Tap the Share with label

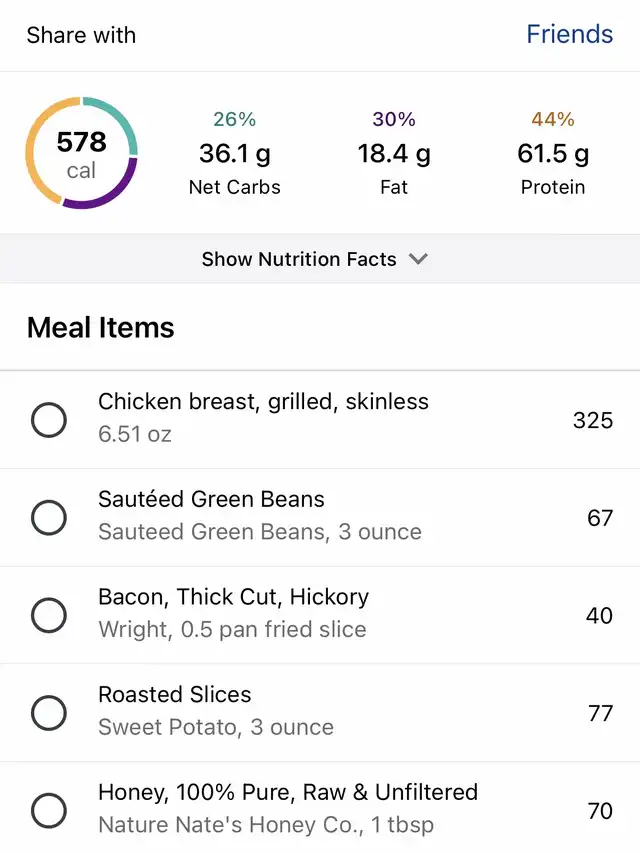pos(81,35)
